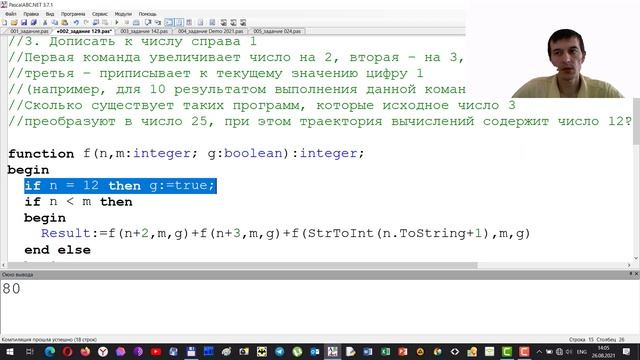This screenshot has width=640, height=360.
Task: Open the Вид menu
Action: tap(50, 14)
